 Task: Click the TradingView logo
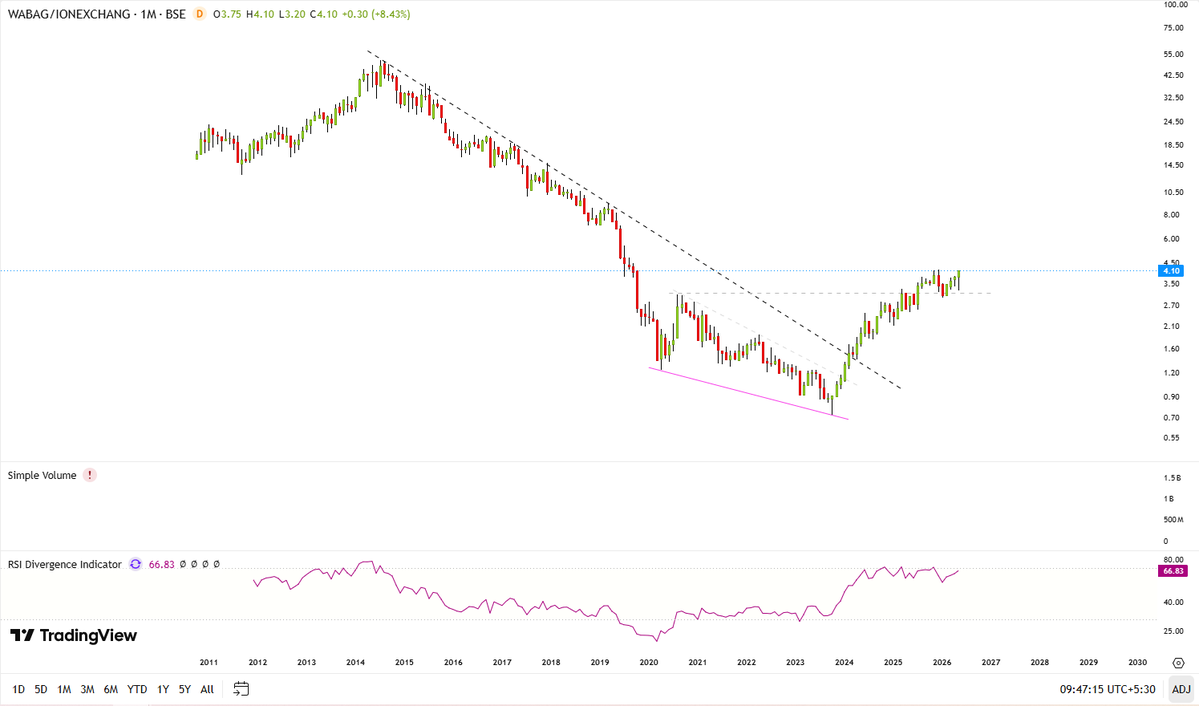coord(73,636)
